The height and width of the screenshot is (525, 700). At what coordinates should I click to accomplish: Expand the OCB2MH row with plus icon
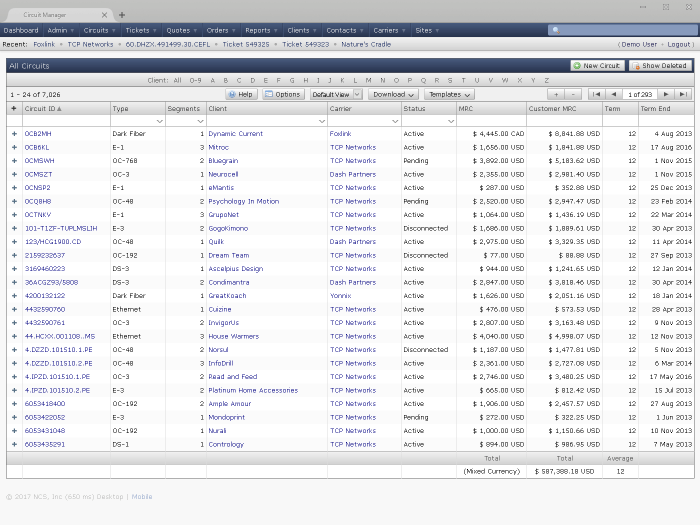(x=14, y=133)
